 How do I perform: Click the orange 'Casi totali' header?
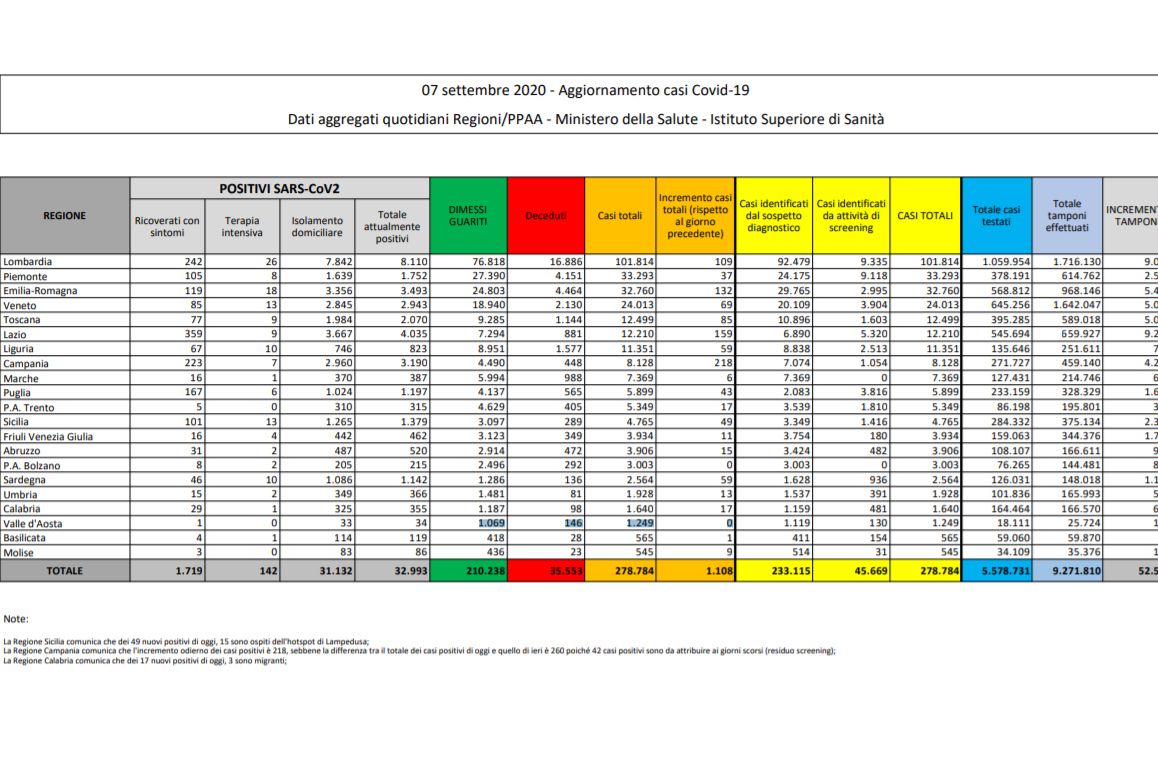(620, 215)
